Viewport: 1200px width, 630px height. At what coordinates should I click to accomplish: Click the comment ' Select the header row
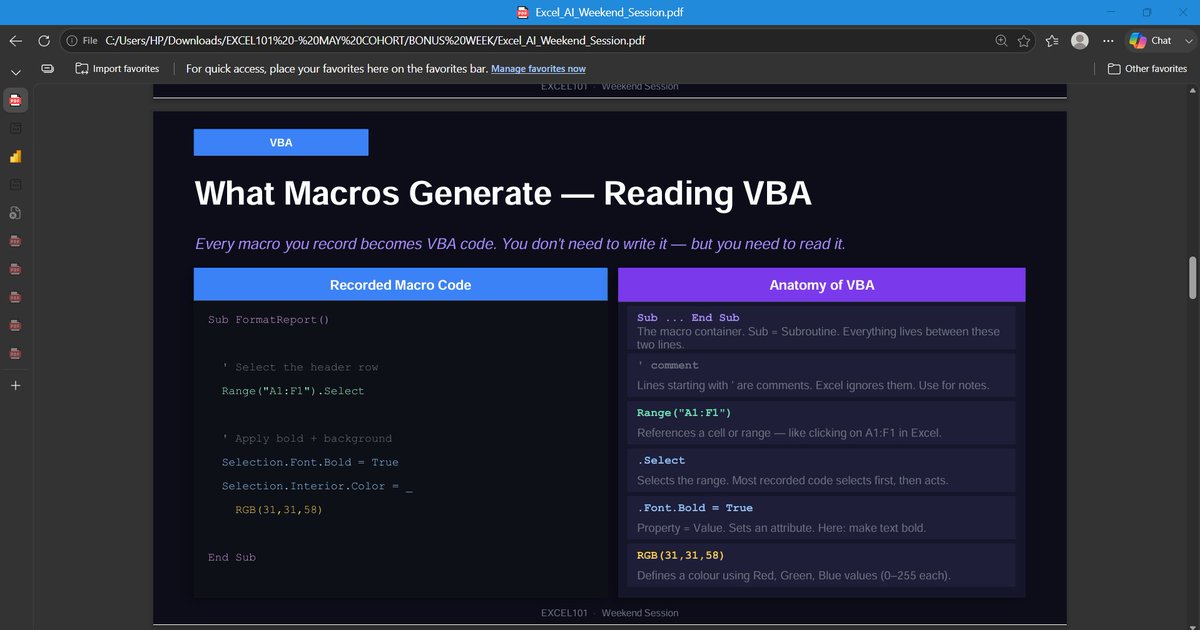coord(300,367)
